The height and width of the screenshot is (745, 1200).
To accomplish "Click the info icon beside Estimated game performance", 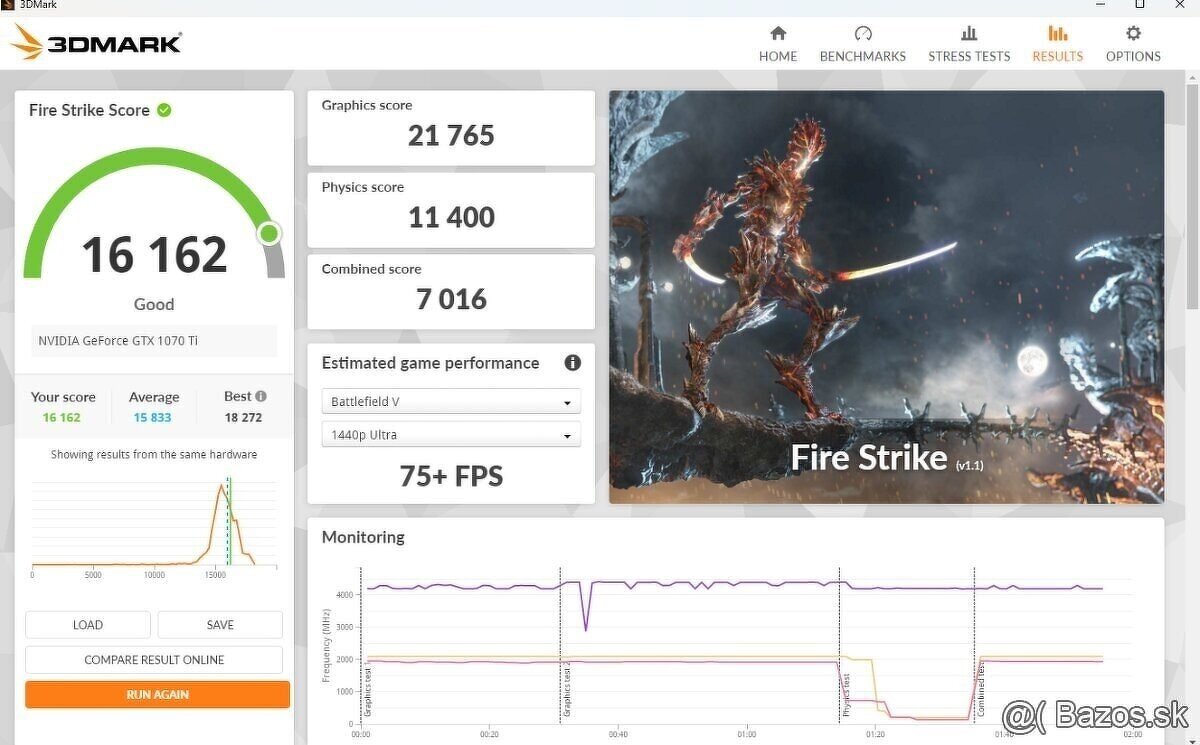I will [573, 363].
